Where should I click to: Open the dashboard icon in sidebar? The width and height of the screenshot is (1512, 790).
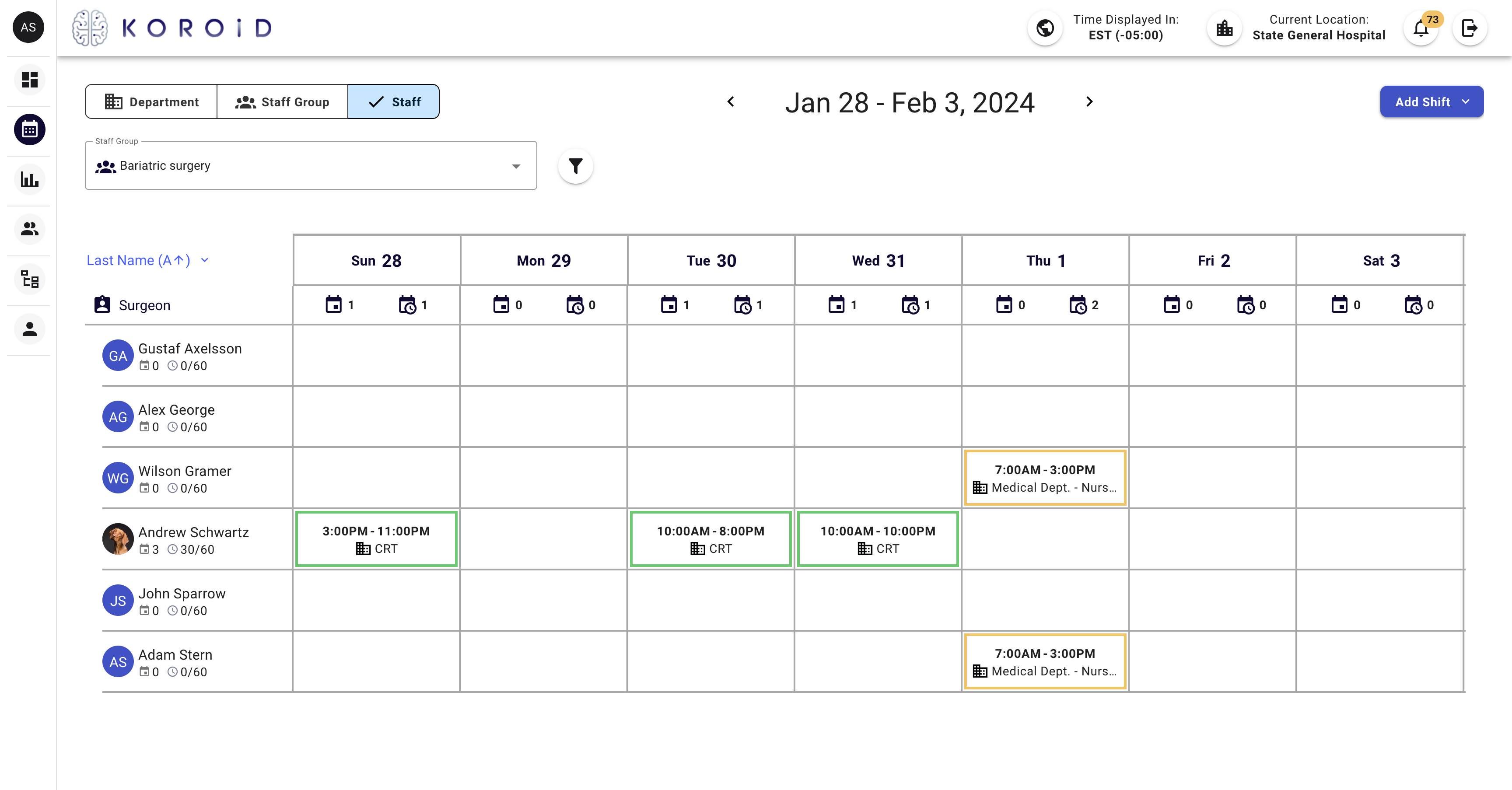pyautogui.click(x=29, y=79)
